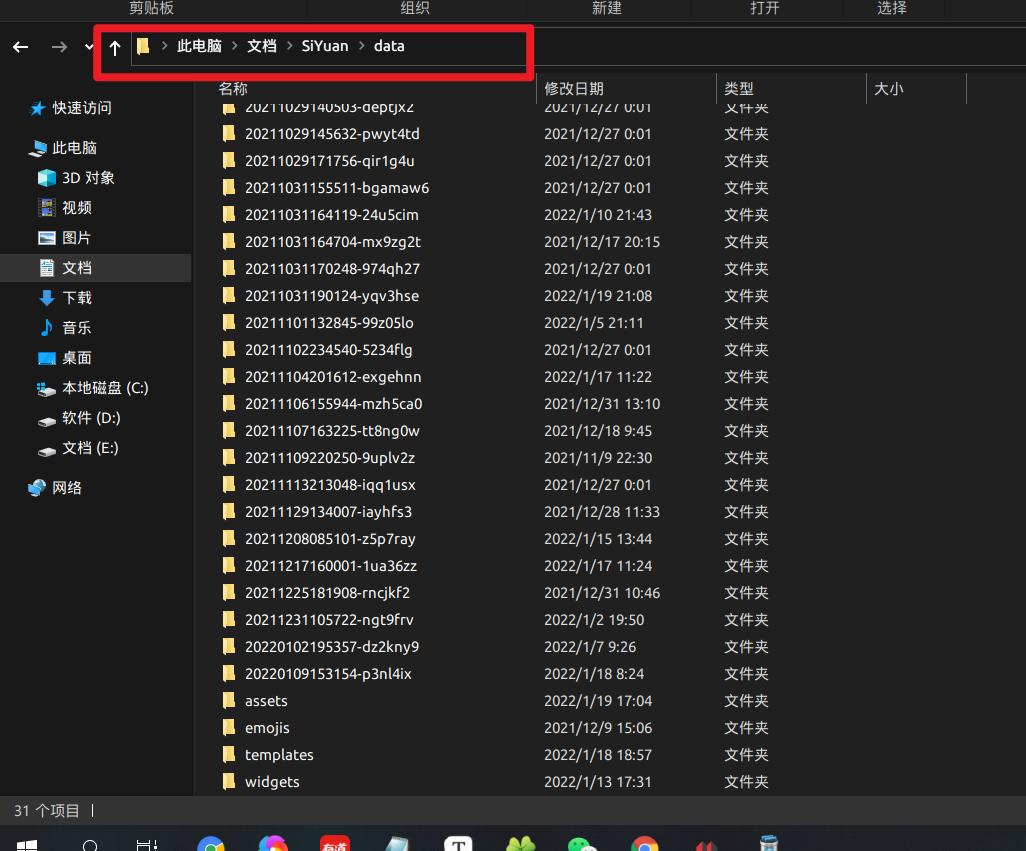Open 下载 from the sidebar
This screenshot has width=1026, height=851.
point(76,298)
